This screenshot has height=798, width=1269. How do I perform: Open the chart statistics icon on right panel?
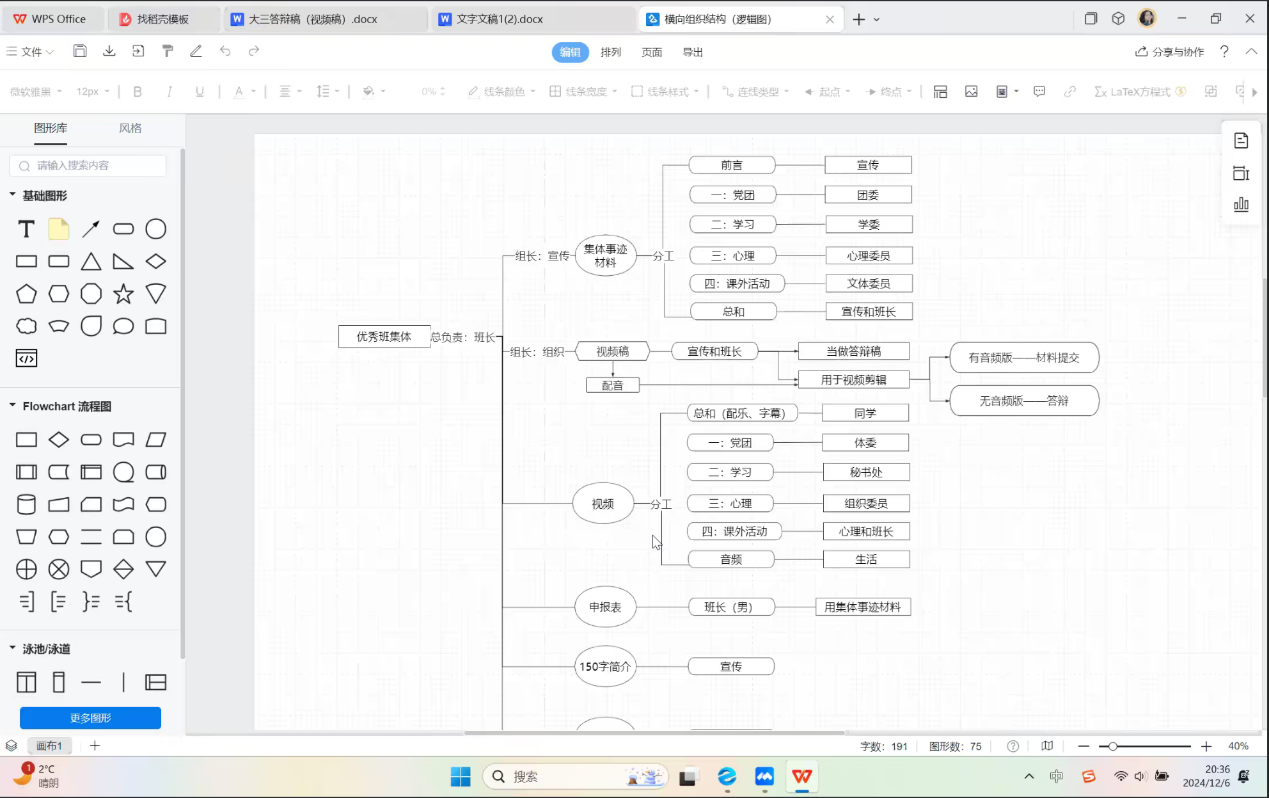1241,205
